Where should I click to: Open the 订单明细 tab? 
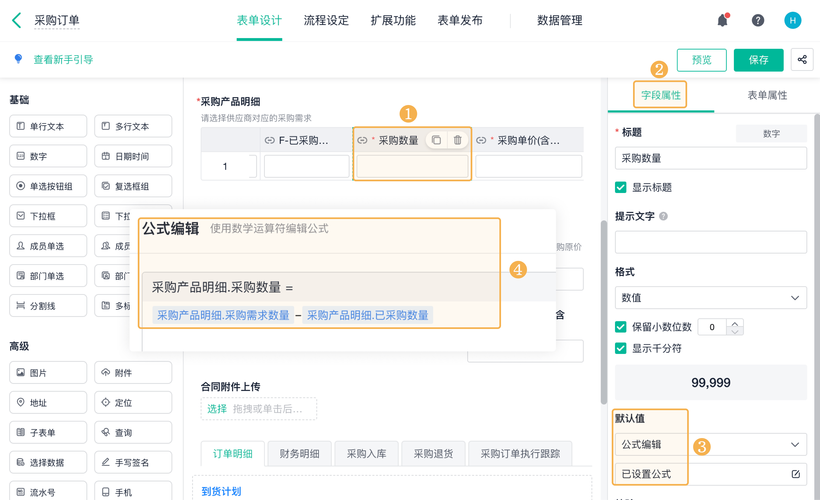click(x=233, y=453)
